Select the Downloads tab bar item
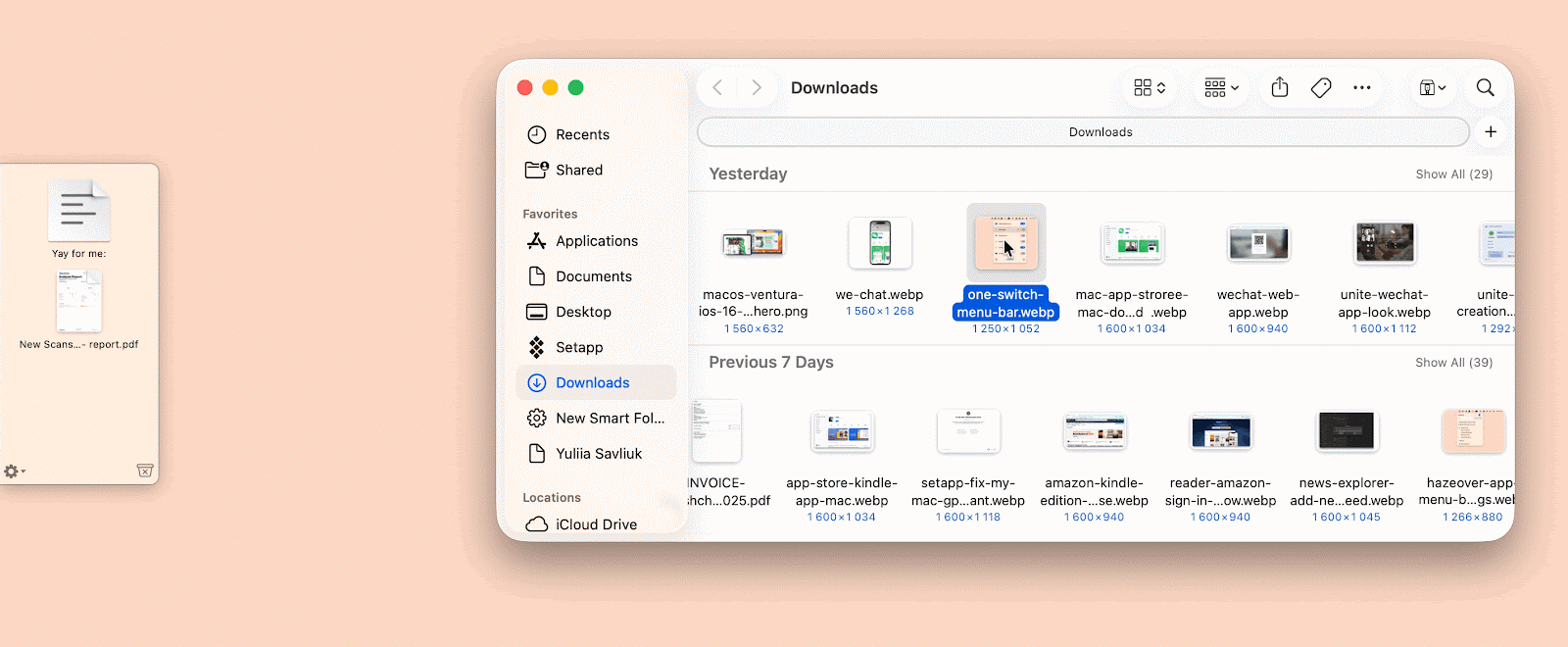 (x=1083, y=131)
